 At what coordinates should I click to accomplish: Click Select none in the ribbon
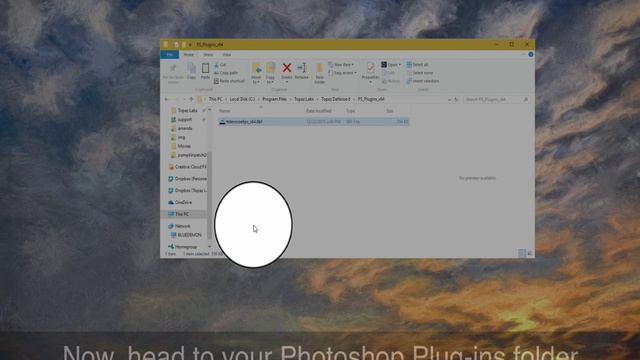[x=420, y=73]
